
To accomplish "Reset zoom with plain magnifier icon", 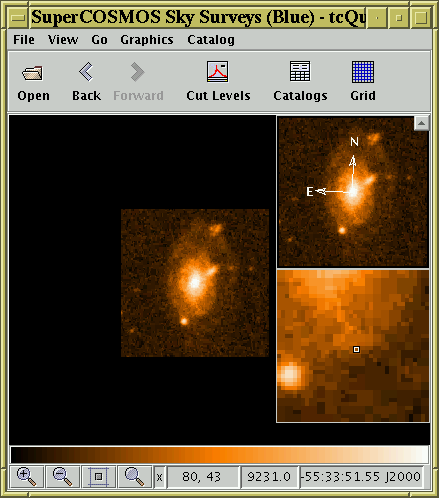I will click(134, 477).
